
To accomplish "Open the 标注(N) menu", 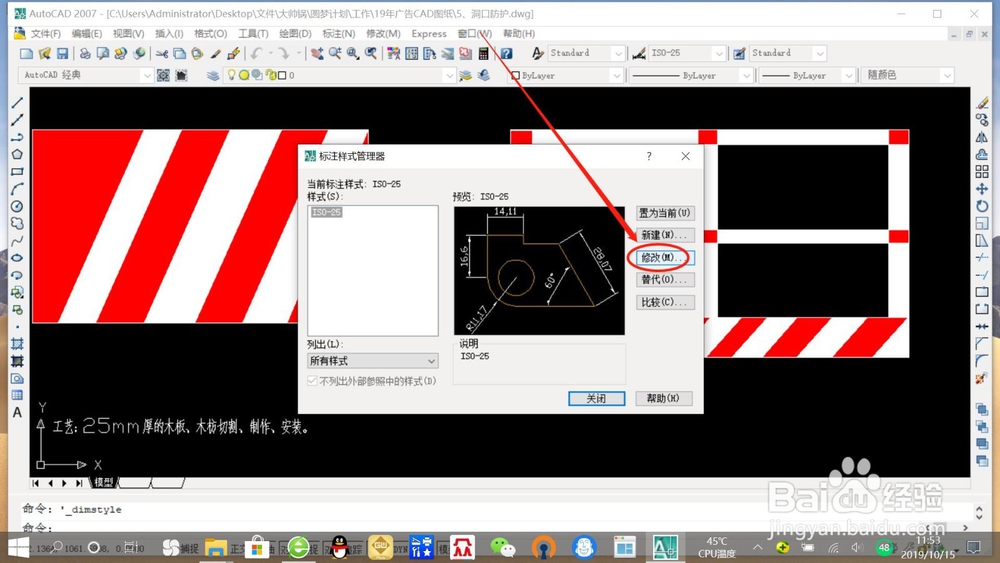I will (338, 34).
